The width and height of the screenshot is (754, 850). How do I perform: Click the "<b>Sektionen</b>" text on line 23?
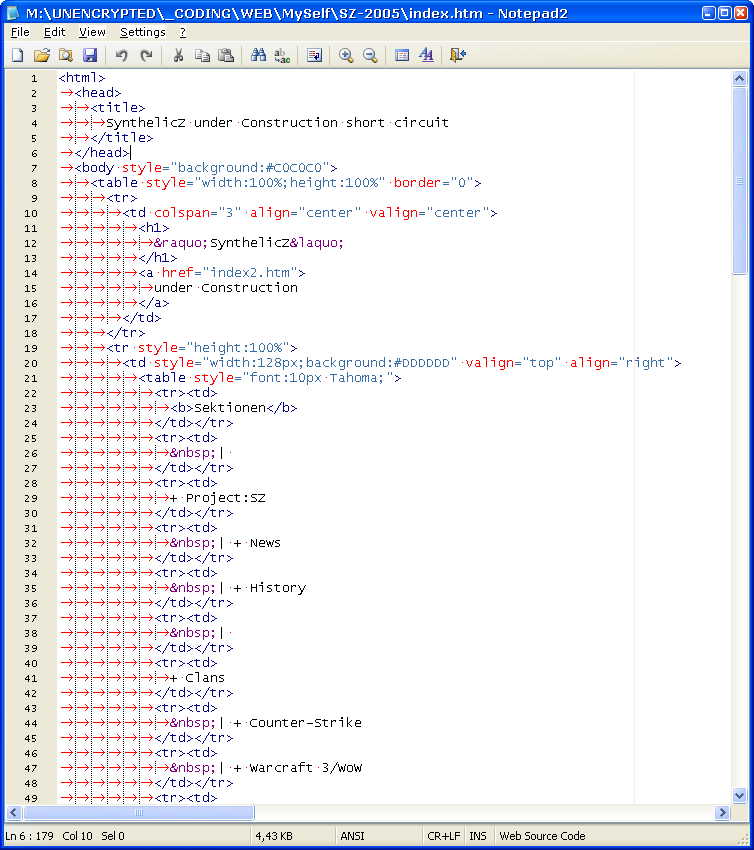[x=234, y=408]
